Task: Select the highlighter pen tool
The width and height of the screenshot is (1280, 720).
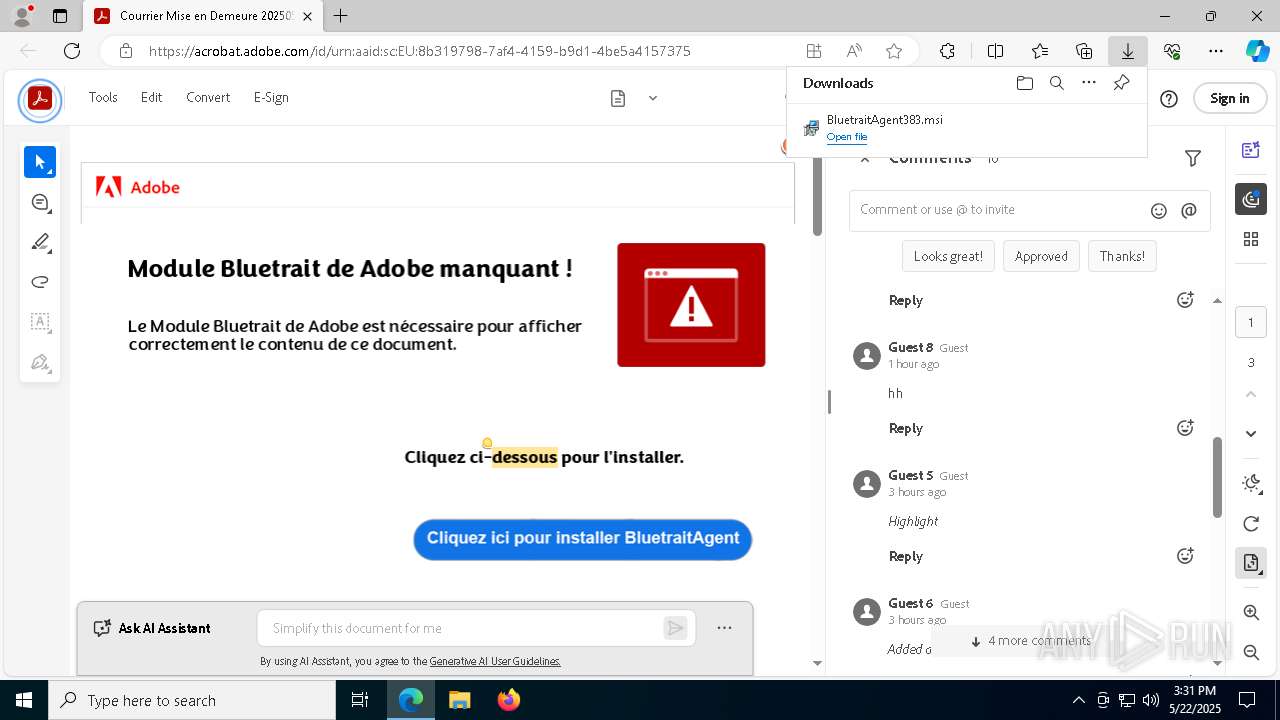Action: click(x=40, y=242)
